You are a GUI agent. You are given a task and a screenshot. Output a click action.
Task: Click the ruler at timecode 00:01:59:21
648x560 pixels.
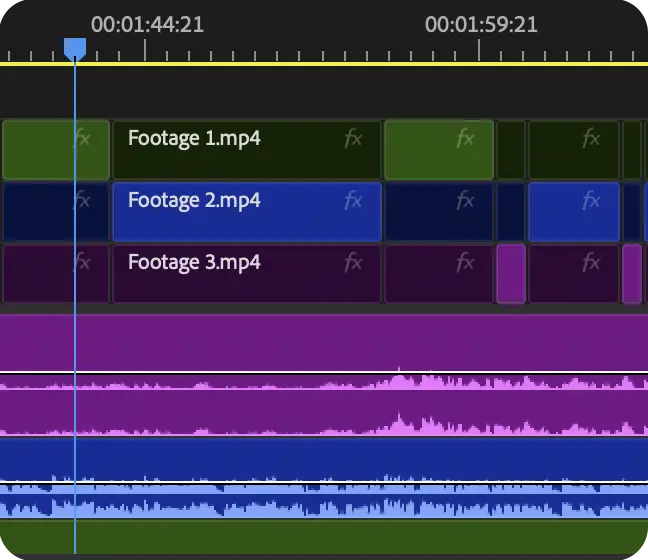click(x=479, y=50)
